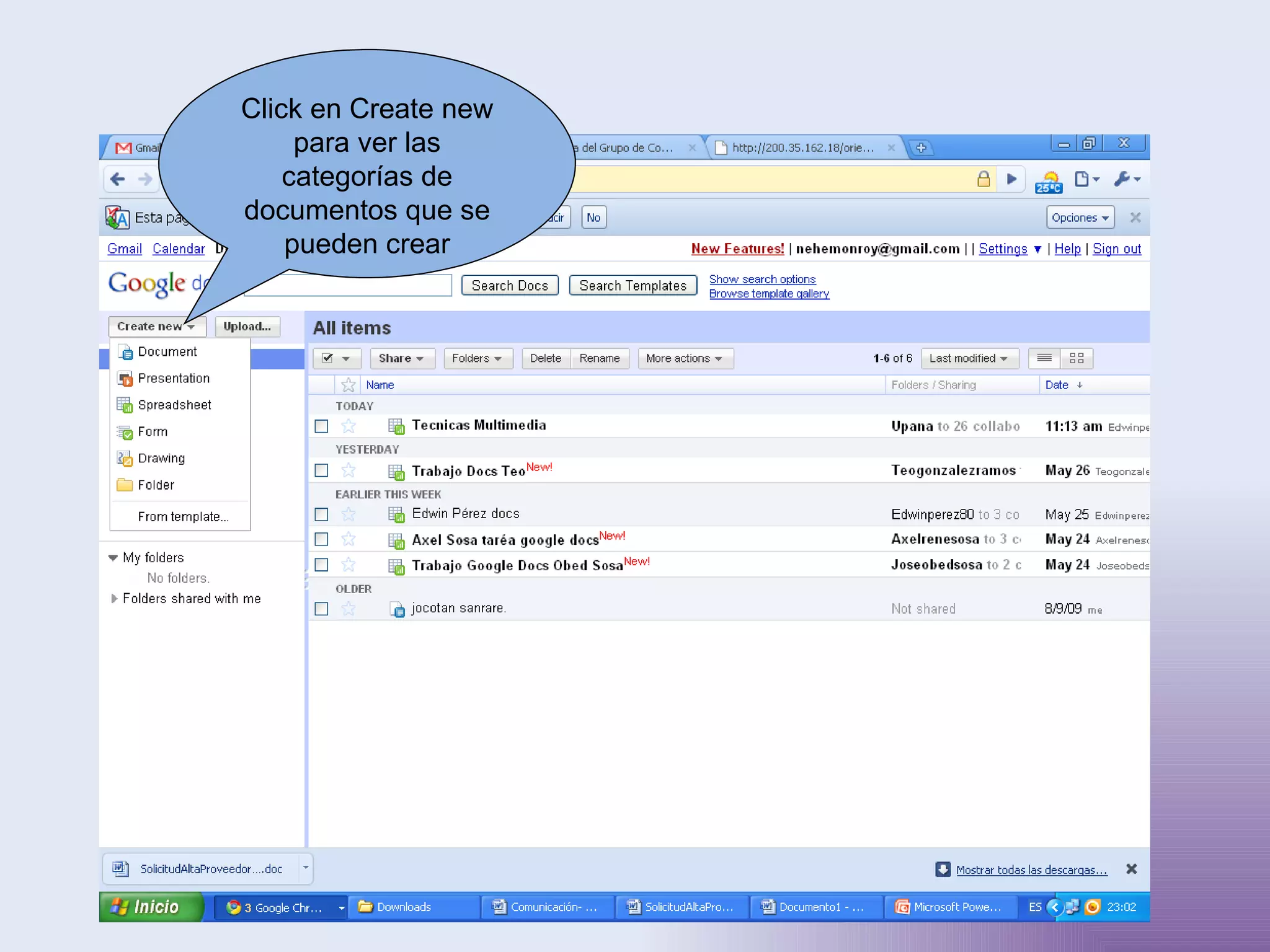This screenshot has width=1270, height=952.
Task: Switch to grid thumbnail view icon
Action: pyautogui.click(x=1077, y=358)
